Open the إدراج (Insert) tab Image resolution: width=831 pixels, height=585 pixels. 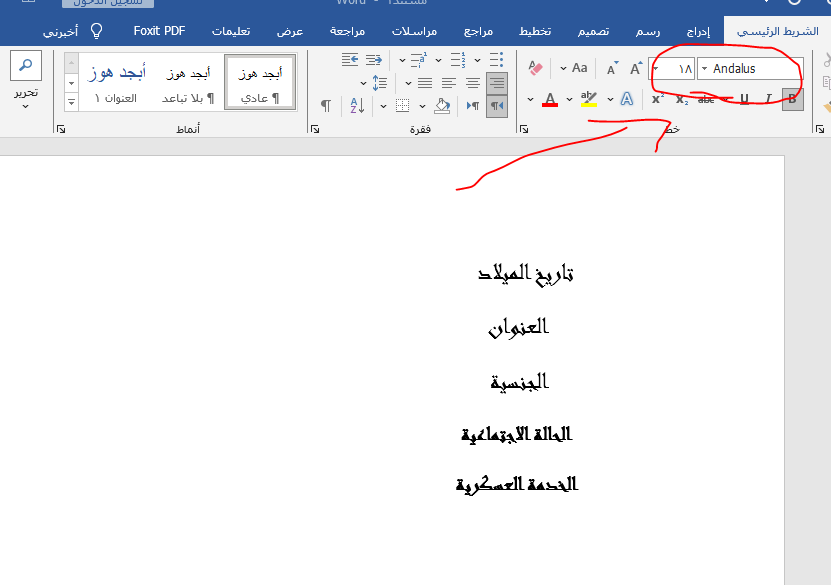[x=699, y=31]
